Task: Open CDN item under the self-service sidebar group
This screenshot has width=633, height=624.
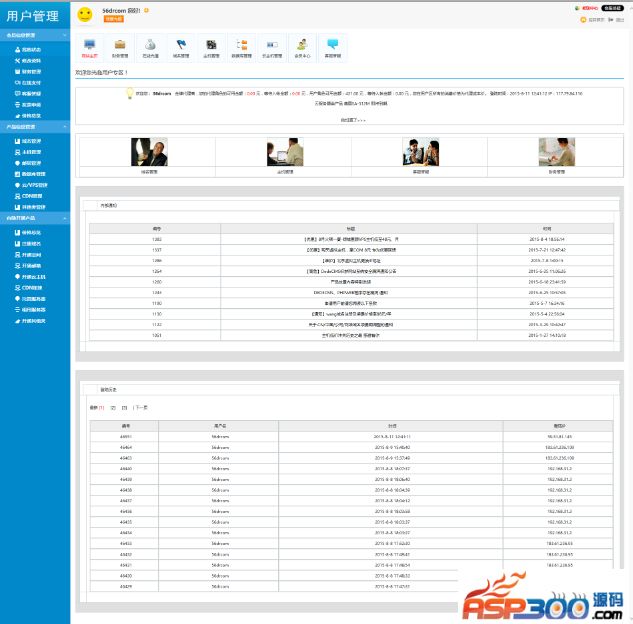Action: (29, 288)
